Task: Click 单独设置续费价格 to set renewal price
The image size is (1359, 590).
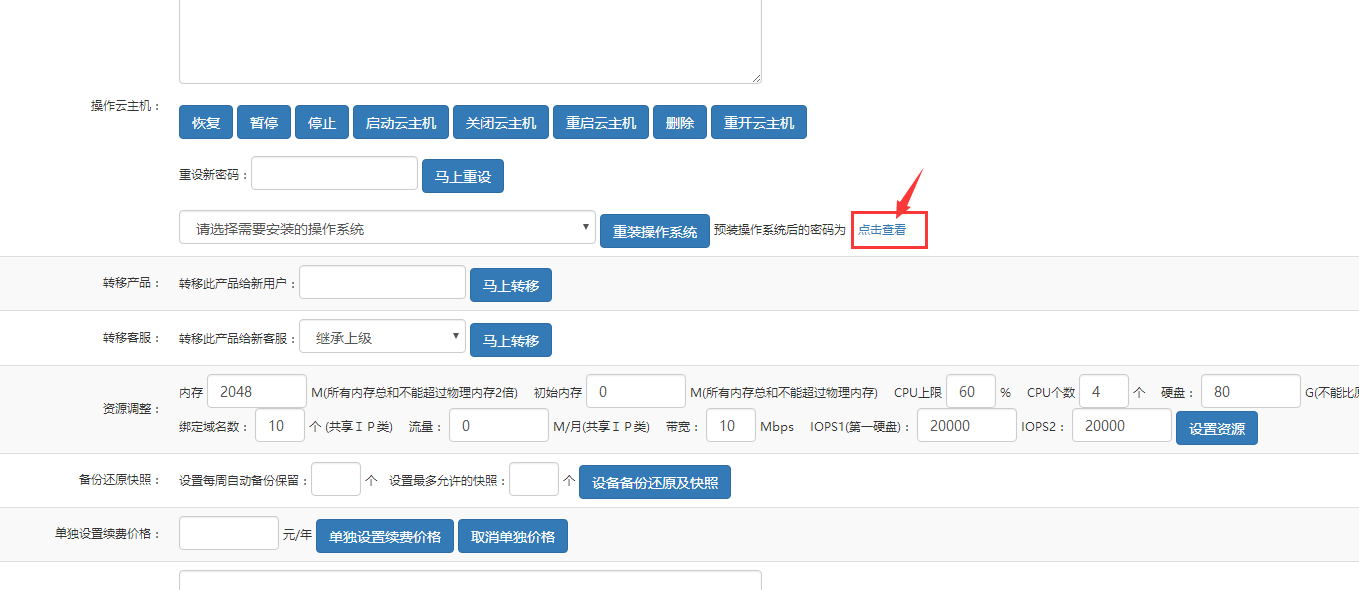Action: point(384,535)
